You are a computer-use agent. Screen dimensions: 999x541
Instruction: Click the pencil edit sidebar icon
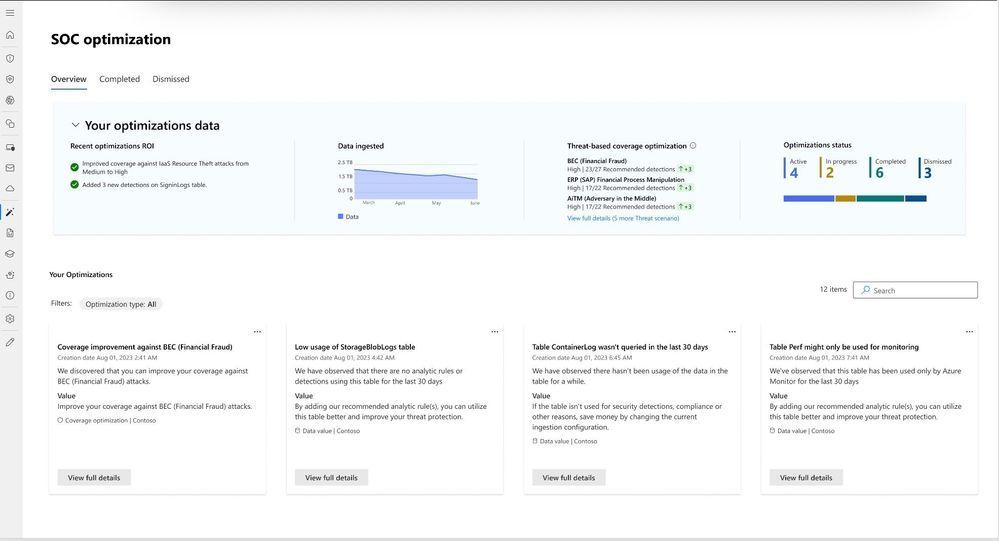tap(10, 342)
